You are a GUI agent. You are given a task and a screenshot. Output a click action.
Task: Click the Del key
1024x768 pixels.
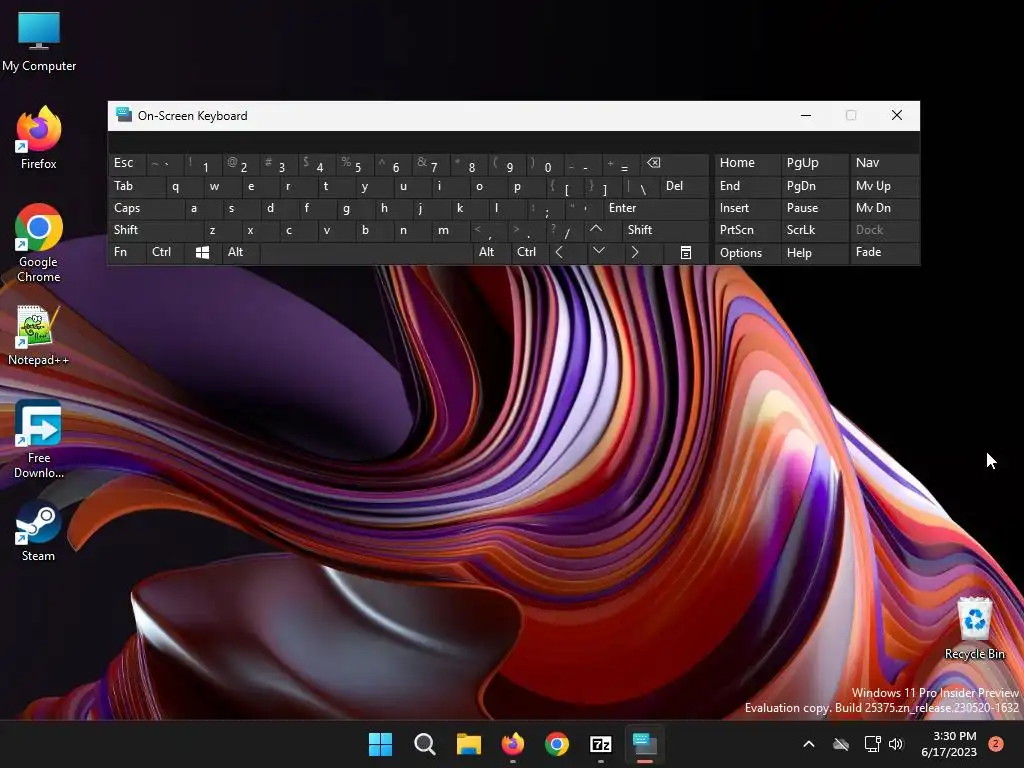[684, 186]
